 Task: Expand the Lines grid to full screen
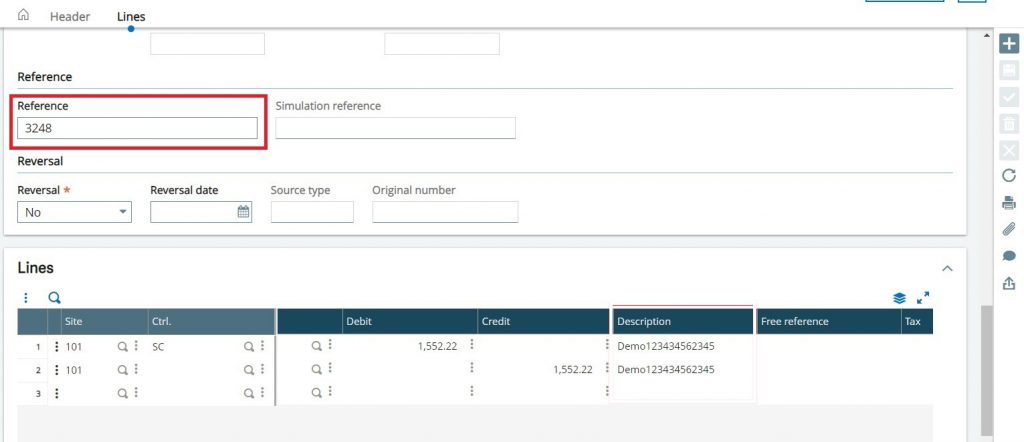pos(923,298)
